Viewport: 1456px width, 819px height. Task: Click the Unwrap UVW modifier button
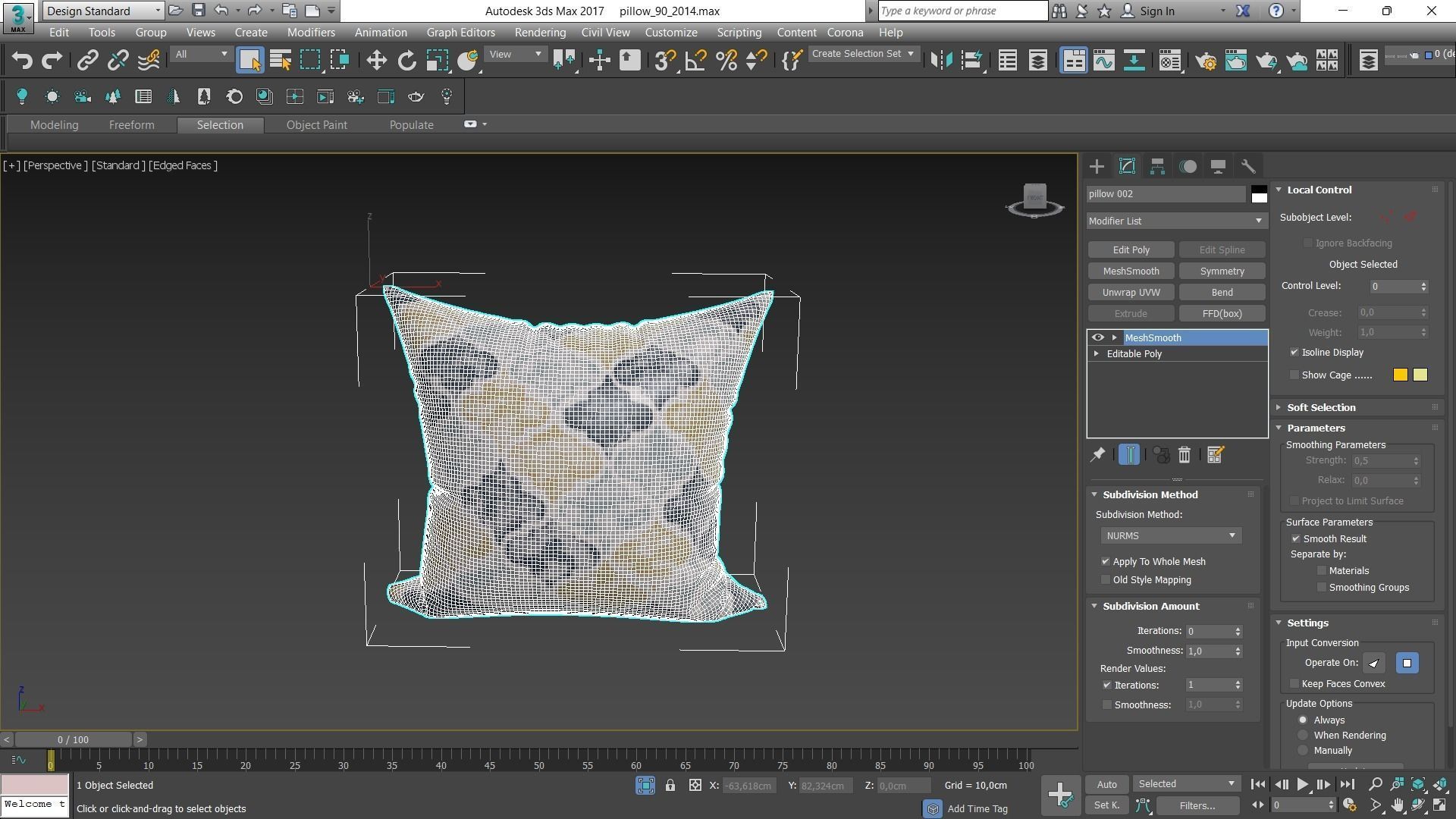pyautogui.click(x=1131, y=293)
